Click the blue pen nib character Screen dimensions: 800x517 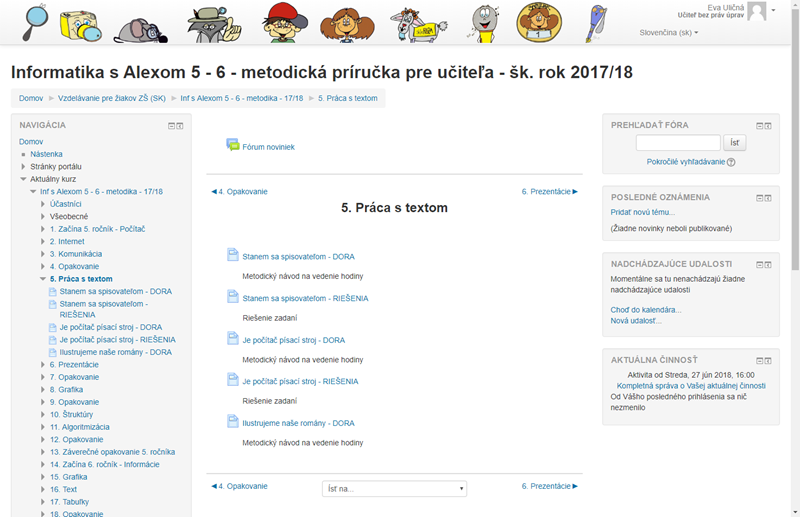596,23
